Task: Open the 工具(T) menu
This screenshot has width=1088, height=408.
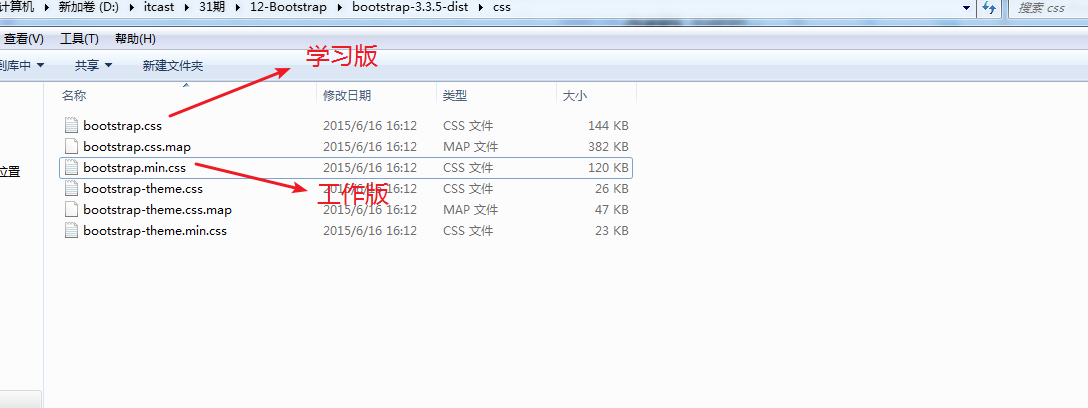Action: 79,39
